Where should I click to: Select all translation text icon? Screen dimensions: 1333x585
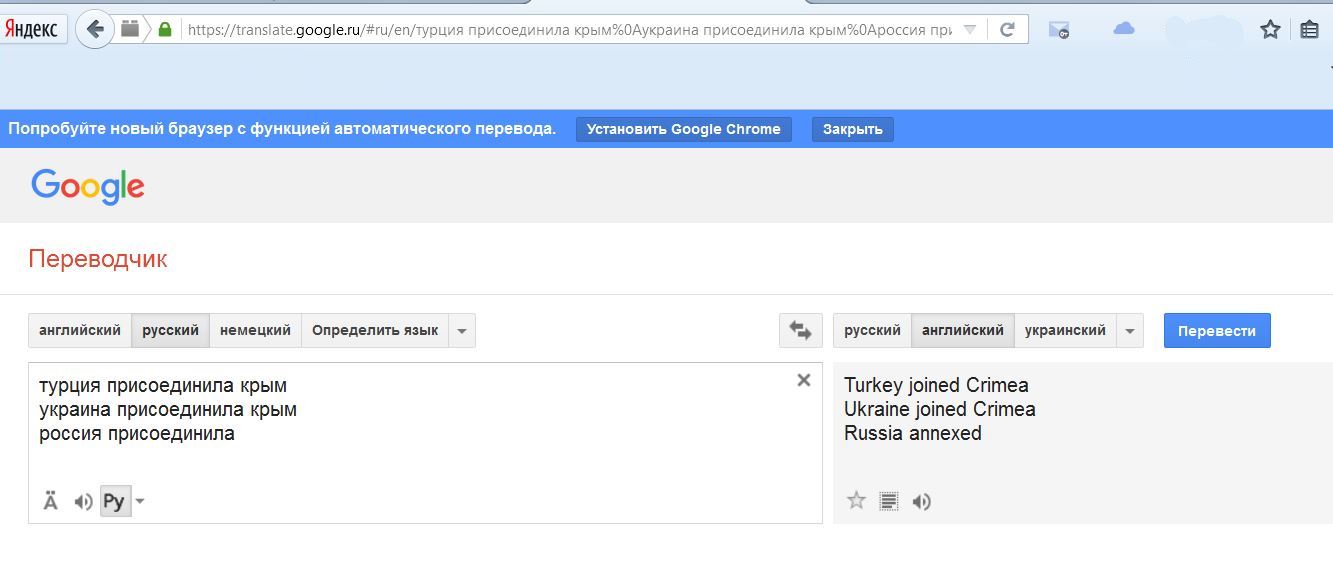point(889,501)
